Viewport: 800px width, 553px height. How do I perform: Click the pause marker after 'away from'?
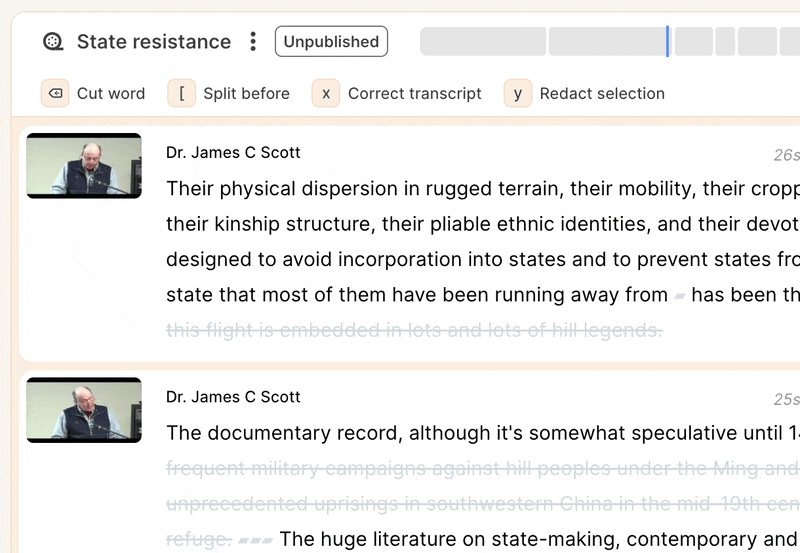point(680,296)
